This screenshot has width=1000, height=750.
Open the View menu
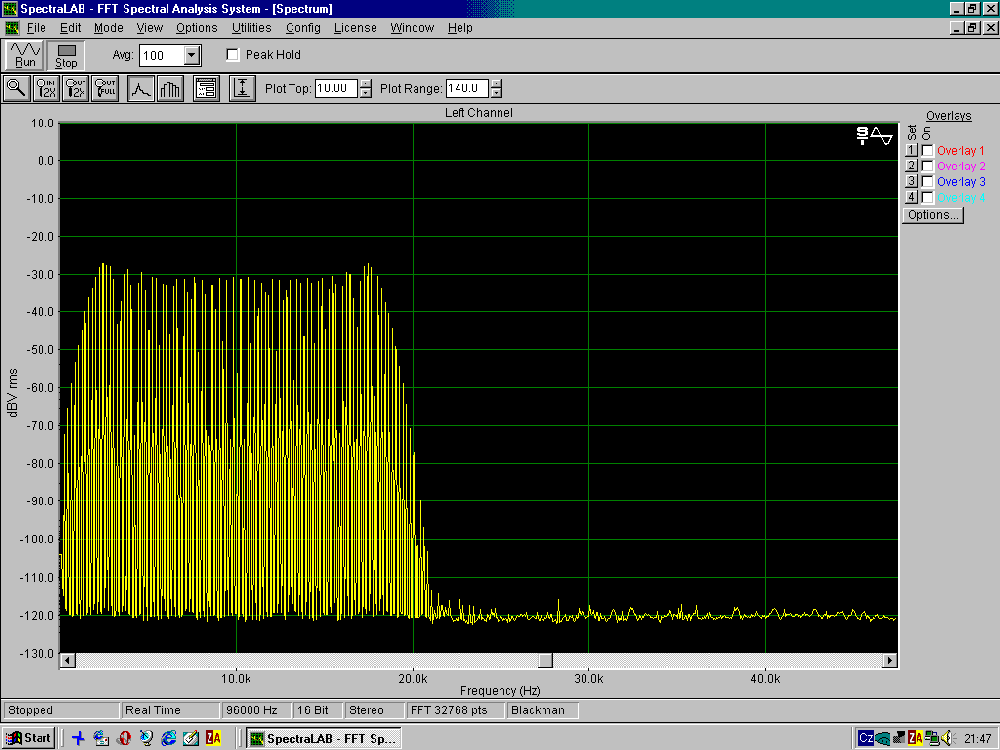point(149,28)
